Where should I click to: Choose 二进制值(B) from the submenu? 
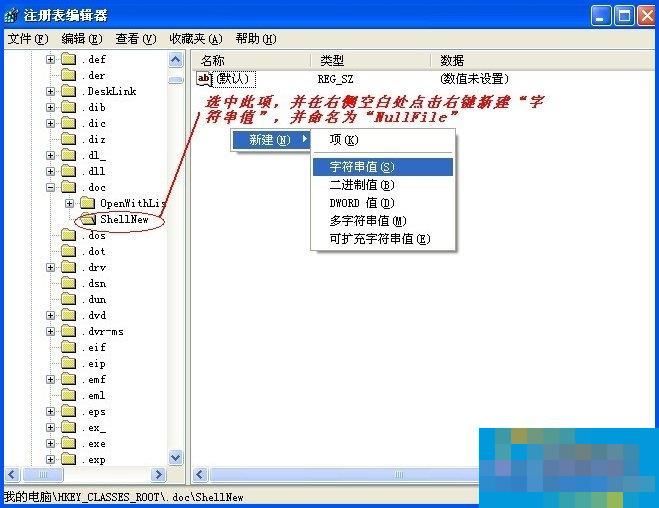383,185
